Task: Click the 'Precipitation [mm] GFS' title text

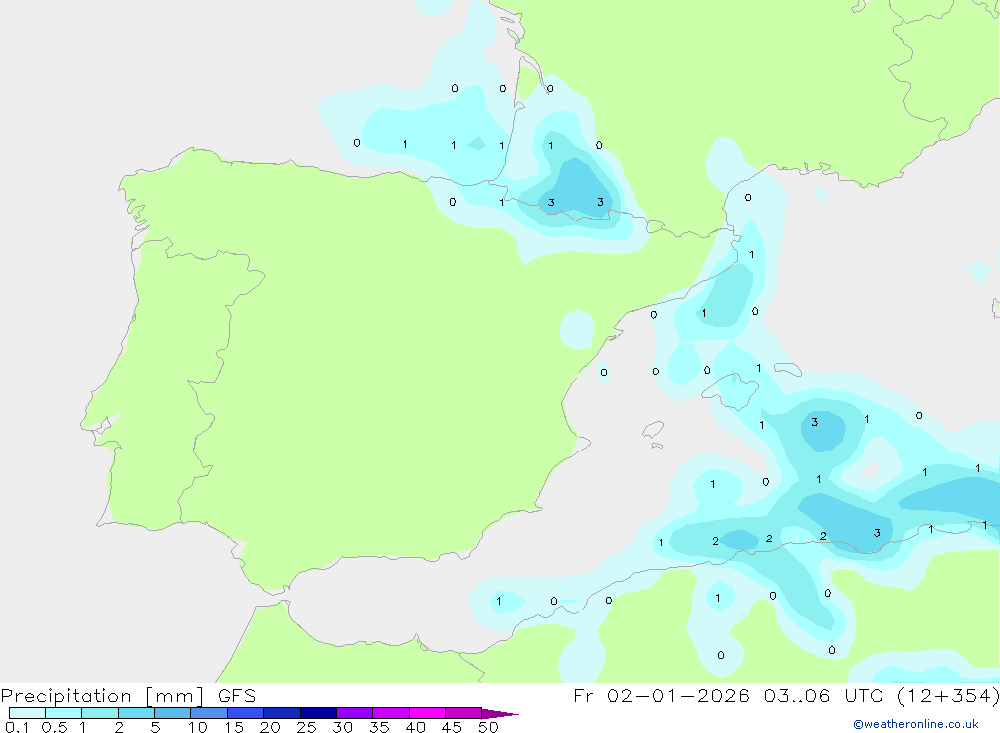Action: [128, 695]
